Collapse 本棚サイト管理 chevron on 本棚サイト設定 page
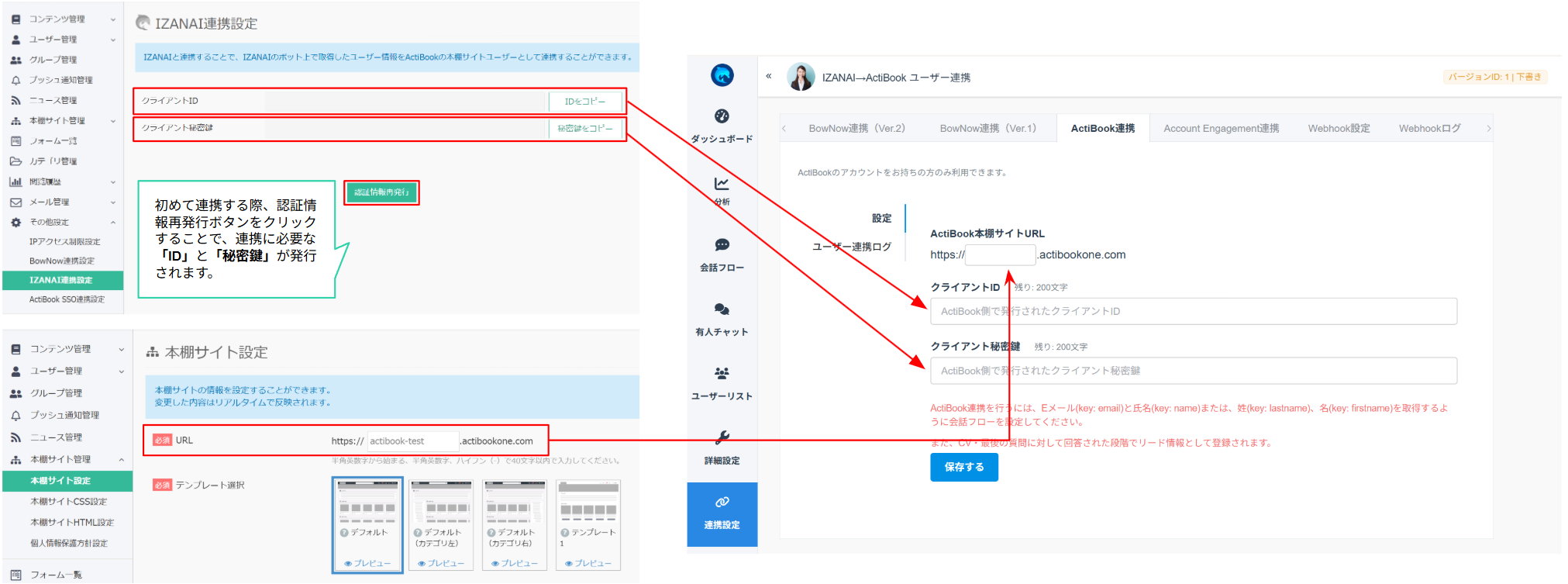 (122, 460)
